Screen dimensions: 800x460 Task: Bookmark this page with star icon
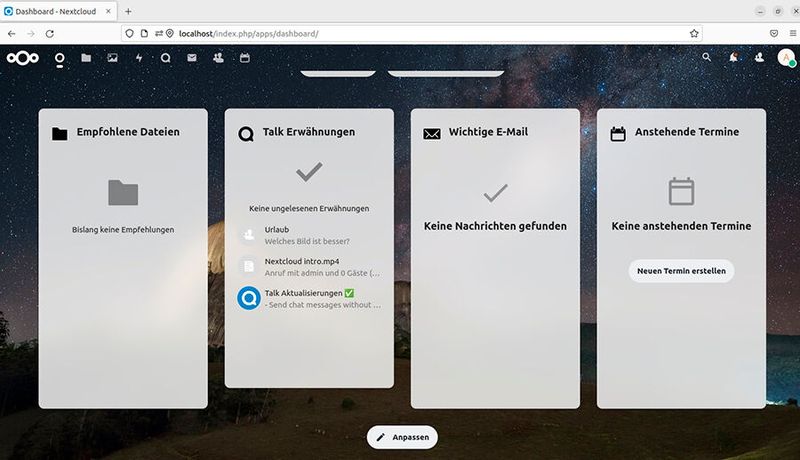pyautogui.click(x=694, y=34)
